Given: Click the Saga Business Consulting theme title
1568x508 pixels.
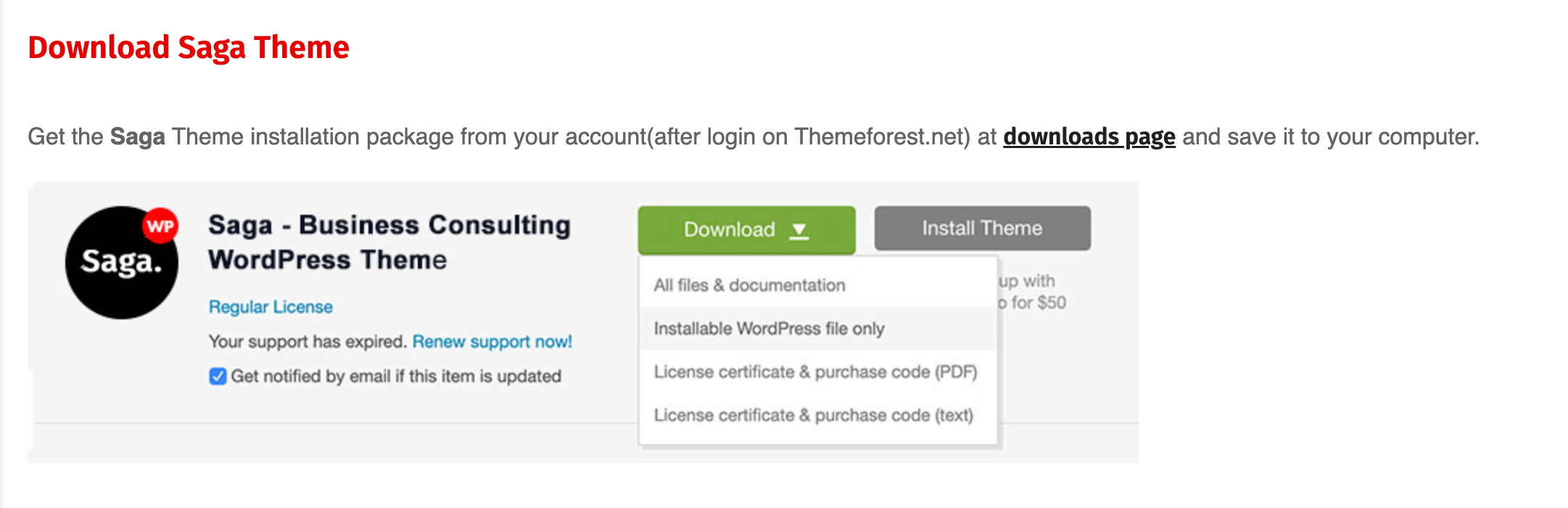Looking at the screenshot, I should [x=389, y=242].
